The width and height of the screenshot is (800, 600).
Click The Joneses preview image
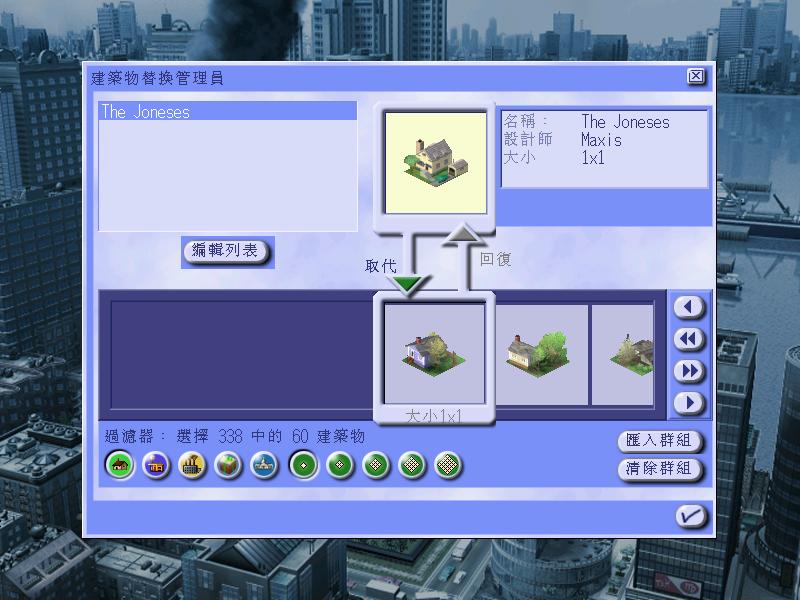(x=436, y=163)
